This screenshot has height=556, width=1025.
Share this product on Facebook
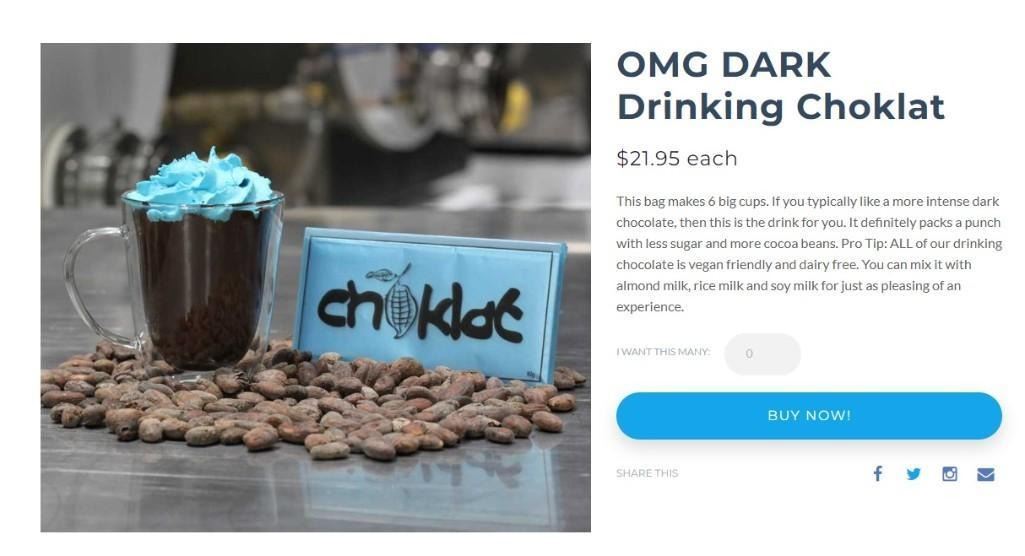click(877, 474)
